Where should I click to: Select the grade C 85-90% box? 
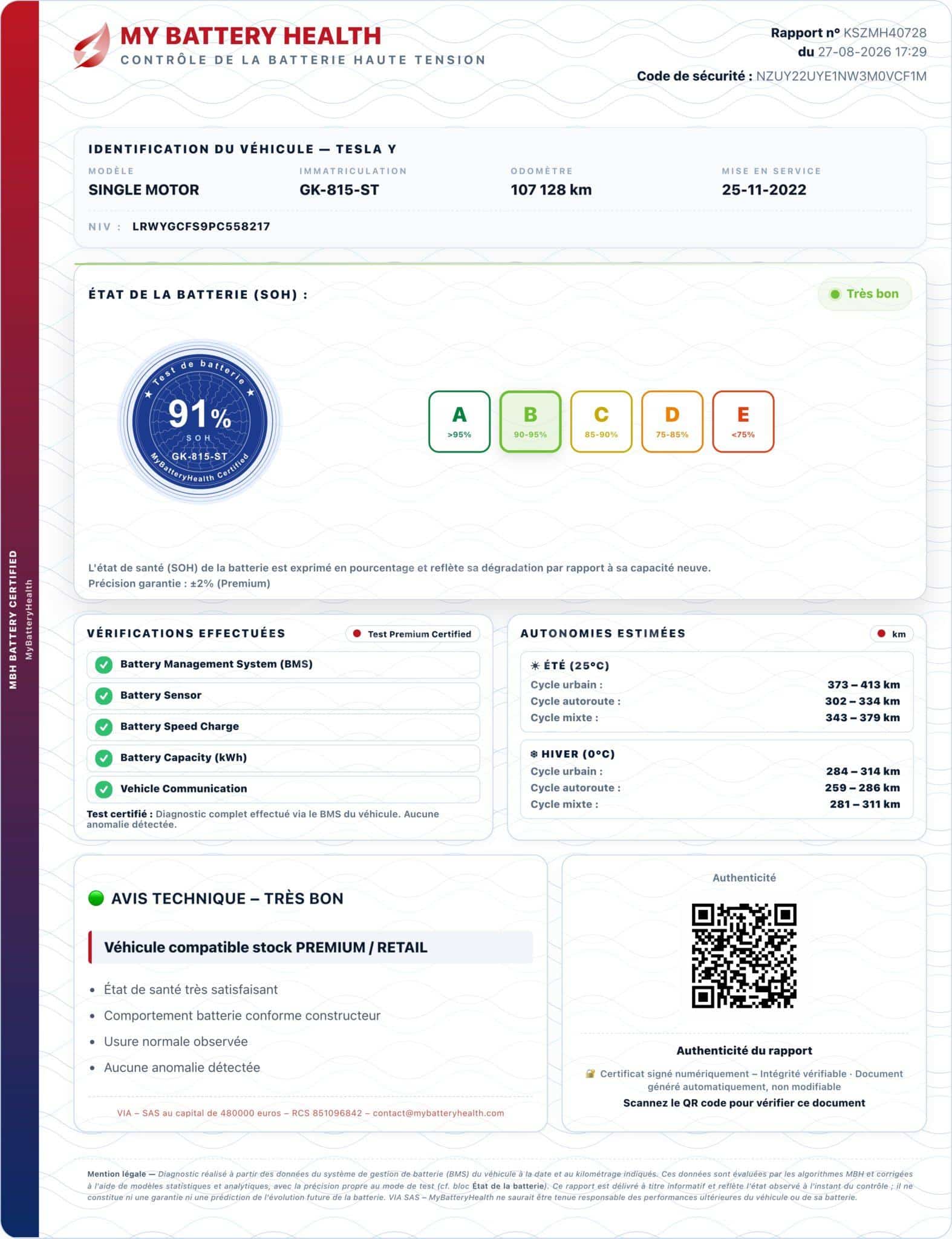tap(601, 422)
